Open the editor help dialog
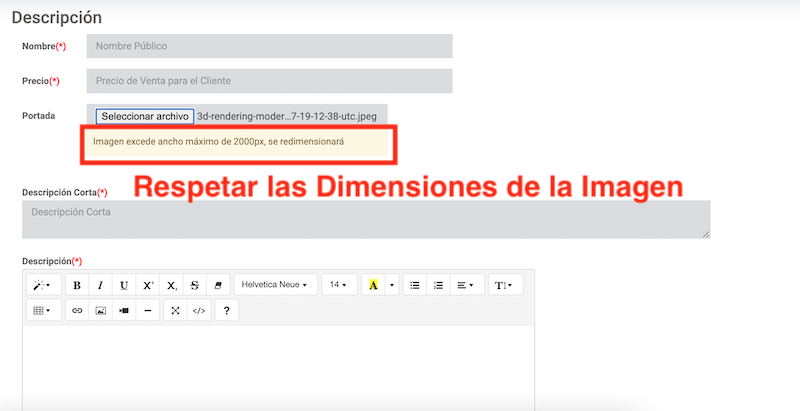 tap(227, 311)
